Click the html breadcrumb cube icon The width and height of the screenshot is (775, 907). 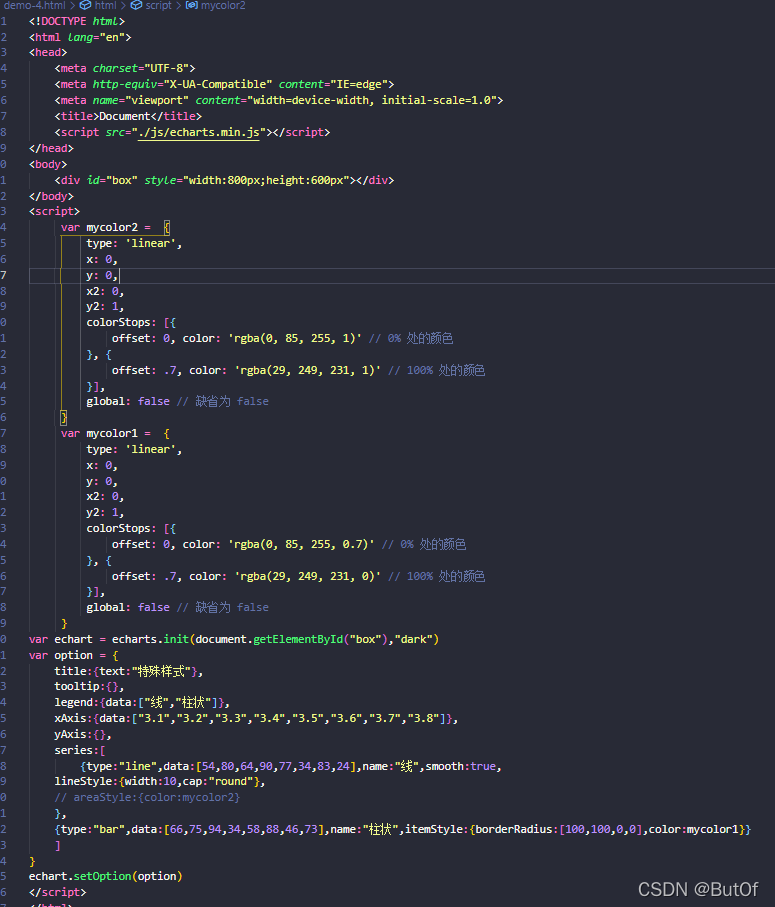point(86,5)
